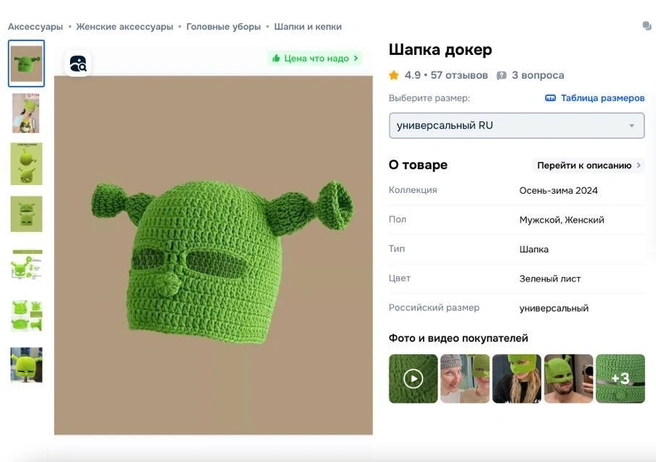This screenshot has width=656, height=462.
Task: Click the product title 'Шапка докер'
Action: (440, 50)
